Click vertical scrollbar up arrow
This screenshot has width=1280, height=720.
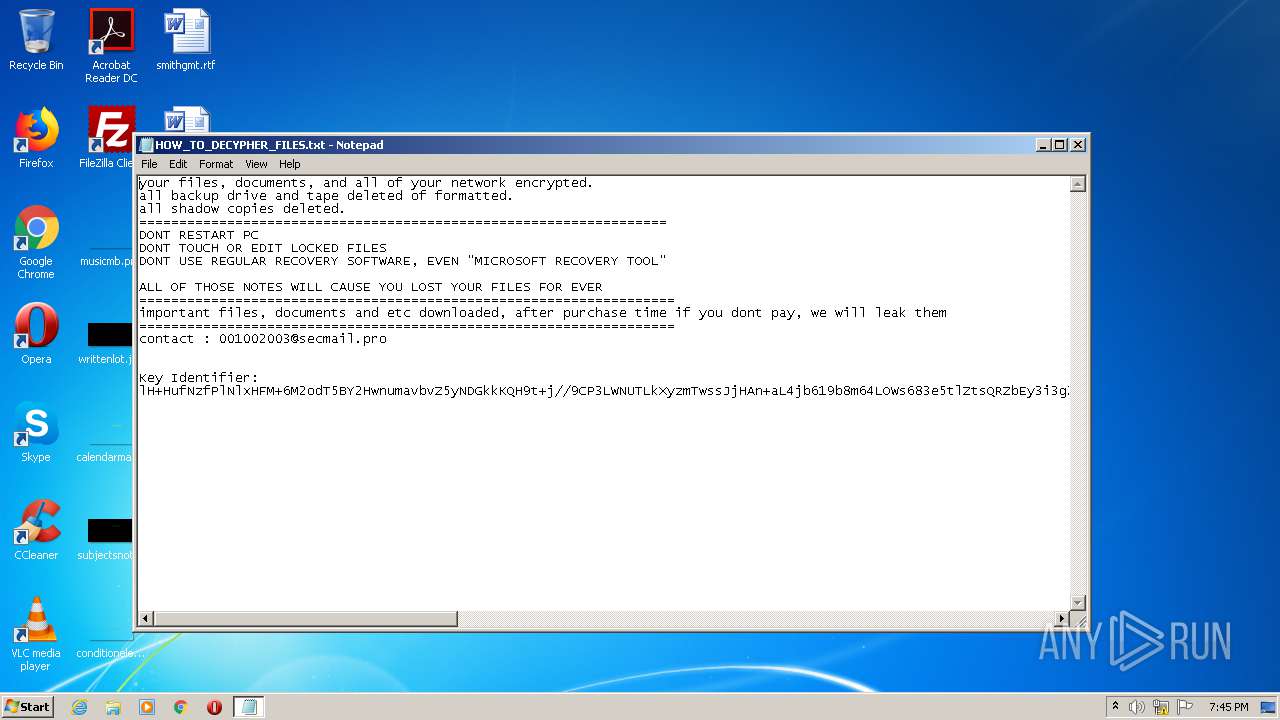[1078, 184]
